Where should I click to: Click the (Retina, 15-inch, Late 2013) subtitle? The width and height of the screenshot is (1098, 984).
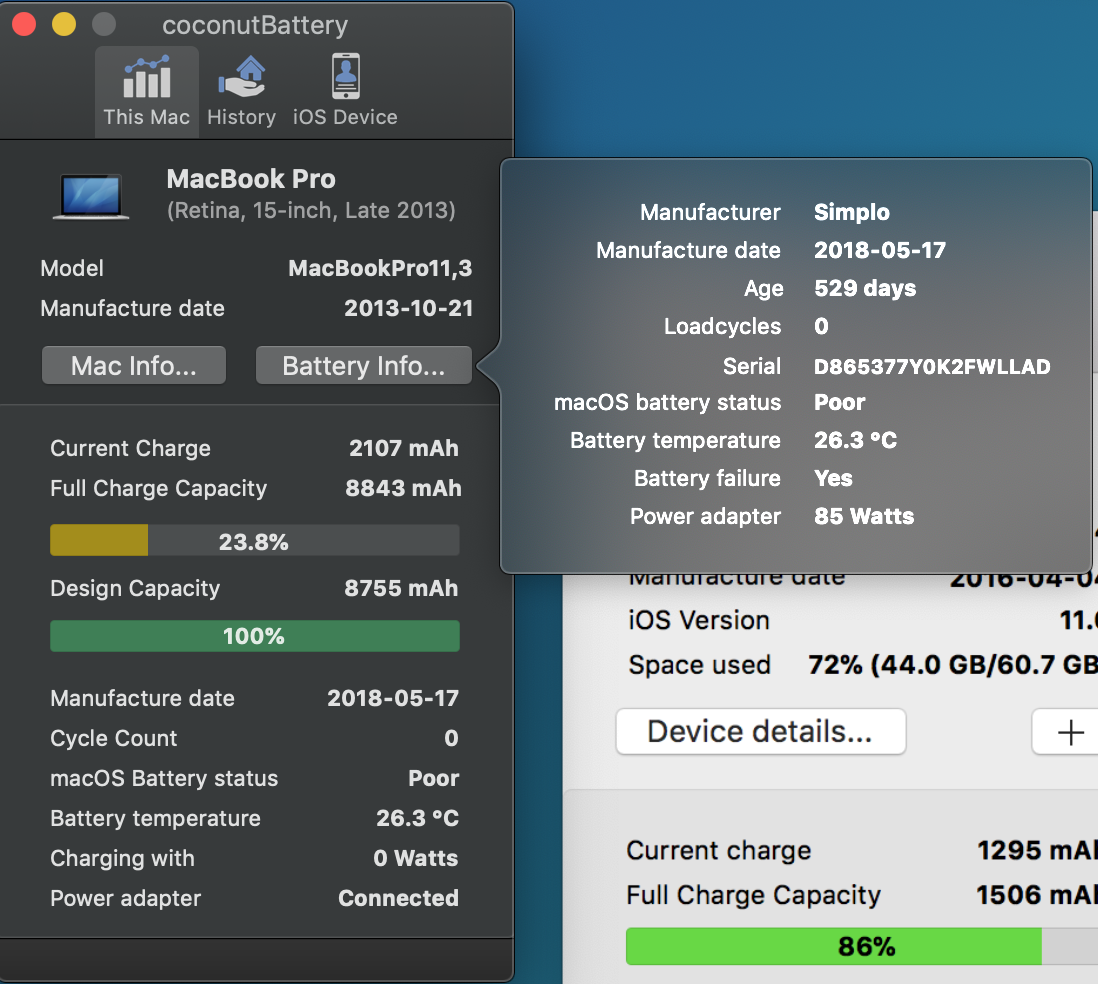click(312, 210)
